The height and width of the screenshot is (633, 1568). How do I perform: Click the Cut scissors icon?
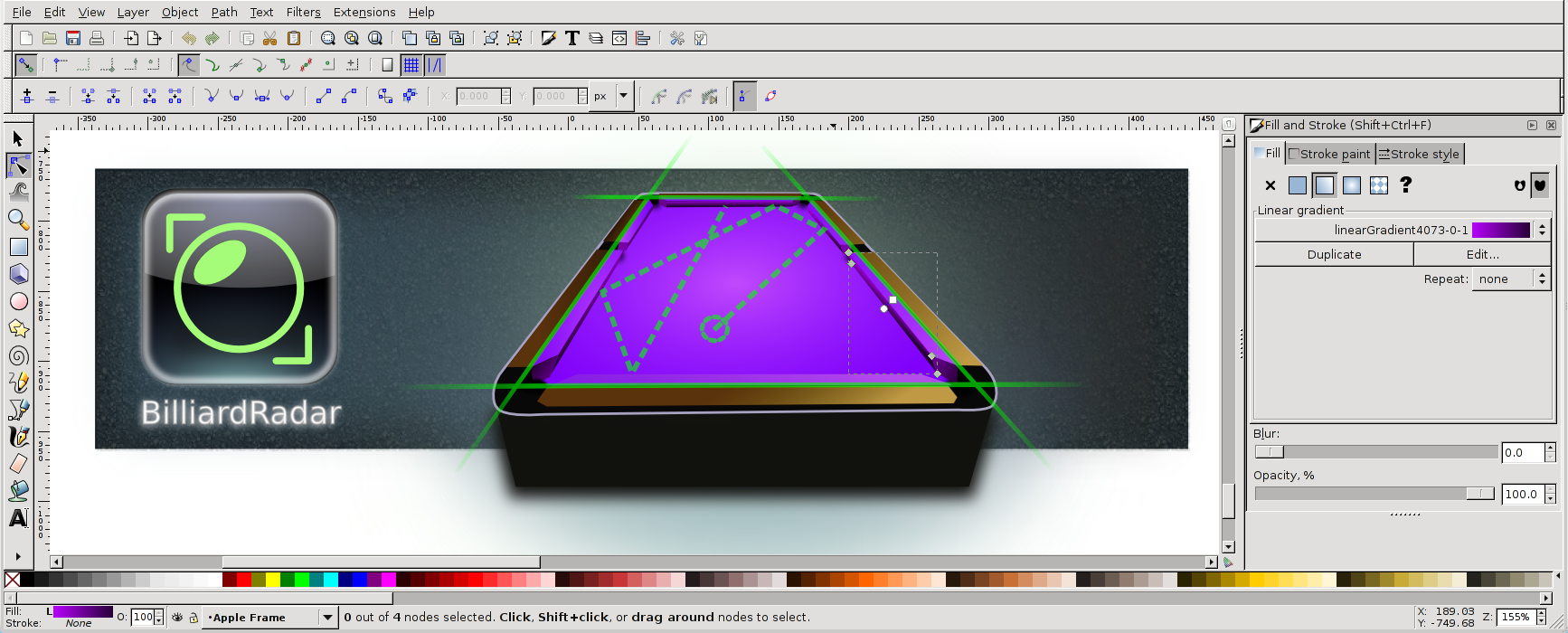269,38
